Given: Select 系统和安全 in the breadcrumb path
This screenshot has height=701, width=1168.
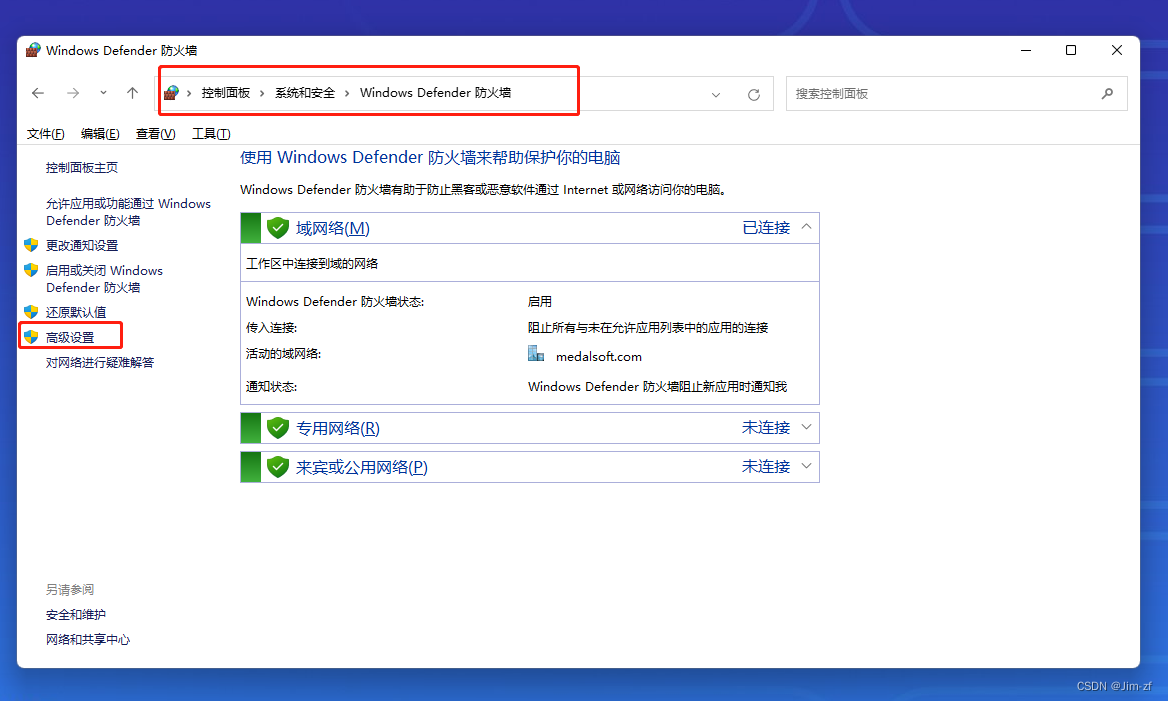Looking at the screenshot, I should [x=305, y=93].
